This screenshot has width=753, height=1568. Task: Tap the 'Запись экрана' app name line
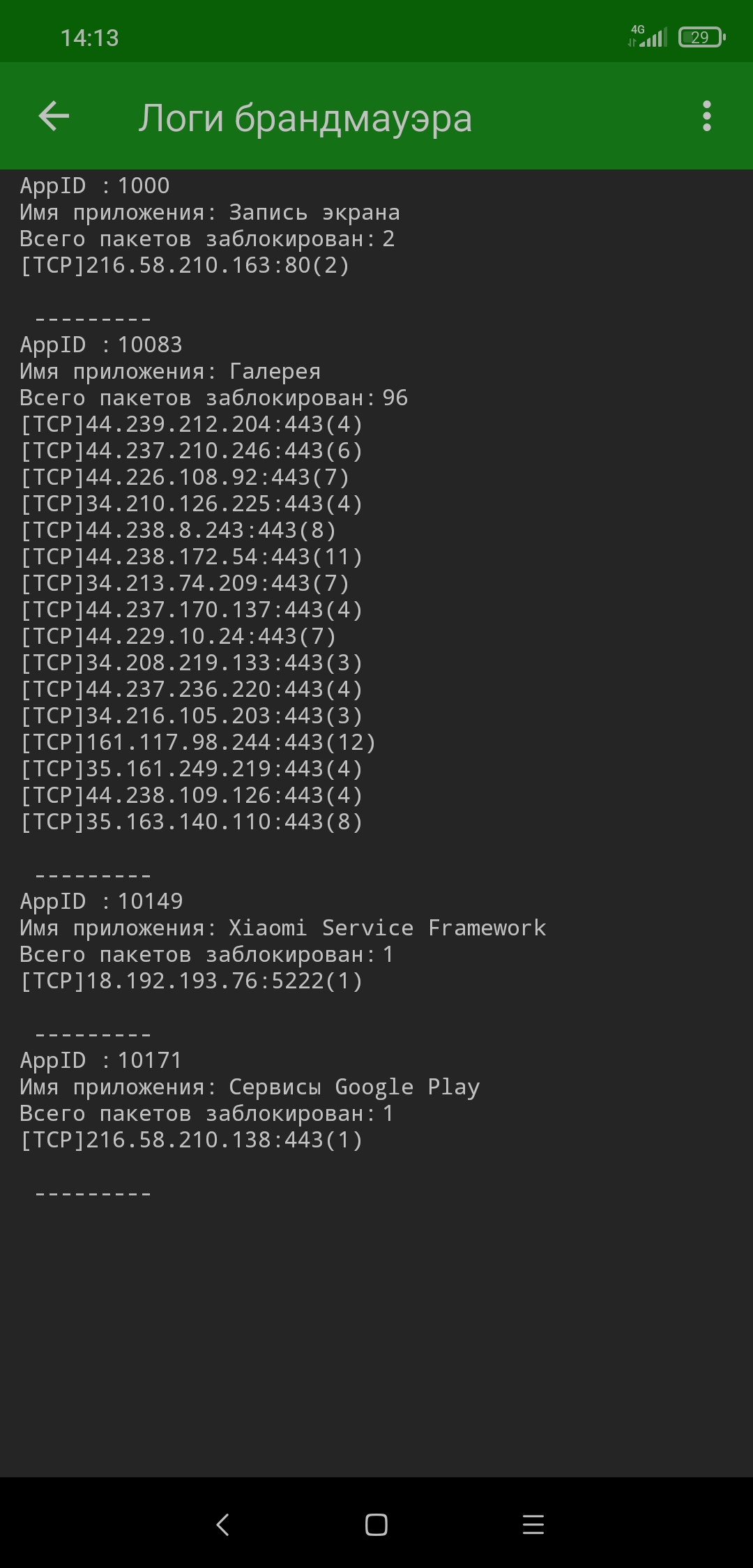(210, 212)
